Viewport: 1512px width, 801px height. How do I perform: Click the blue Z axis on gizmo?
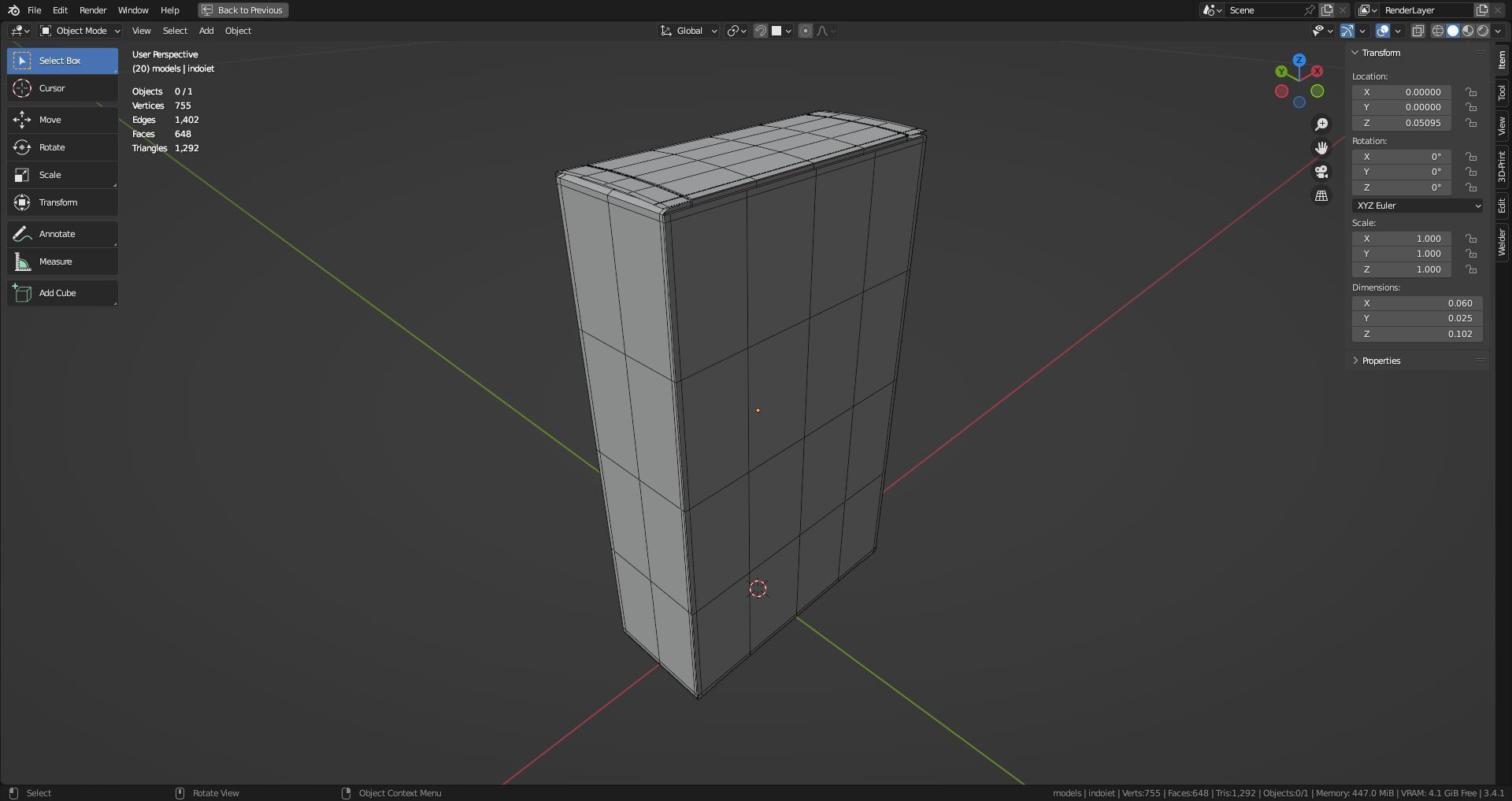pyautogui.click(x=1299, y=60)
